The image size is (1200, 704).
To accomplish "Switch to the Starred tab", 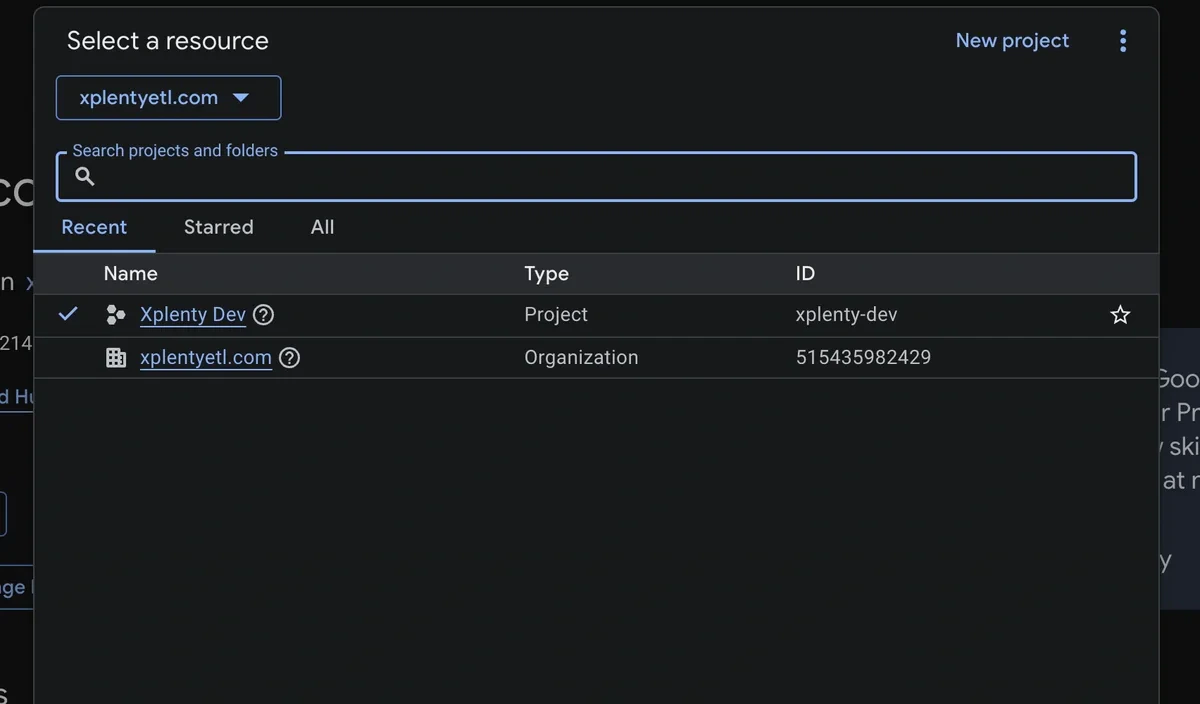I will [218, 227].
